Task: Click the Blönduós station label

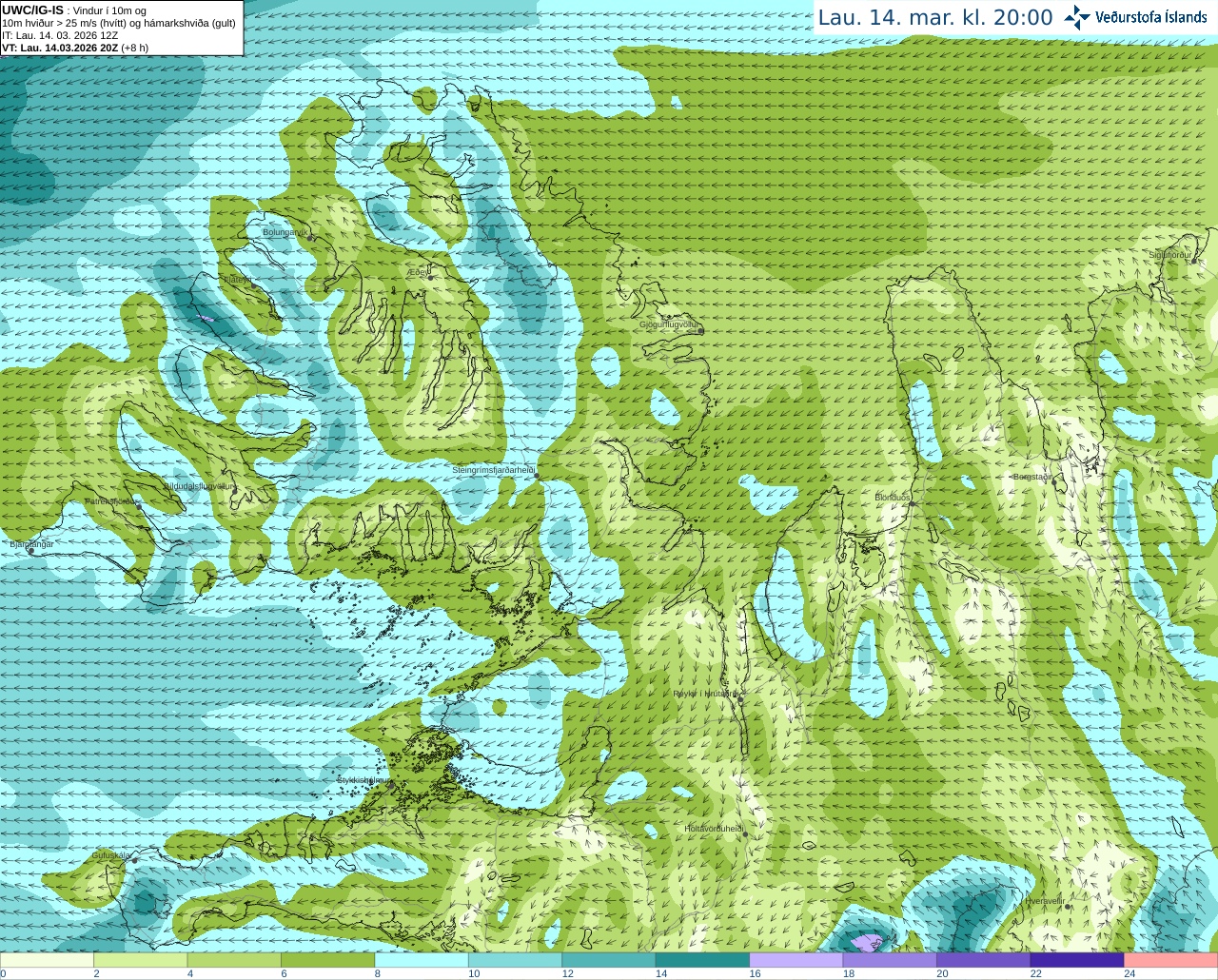Action: coord(893,498)
